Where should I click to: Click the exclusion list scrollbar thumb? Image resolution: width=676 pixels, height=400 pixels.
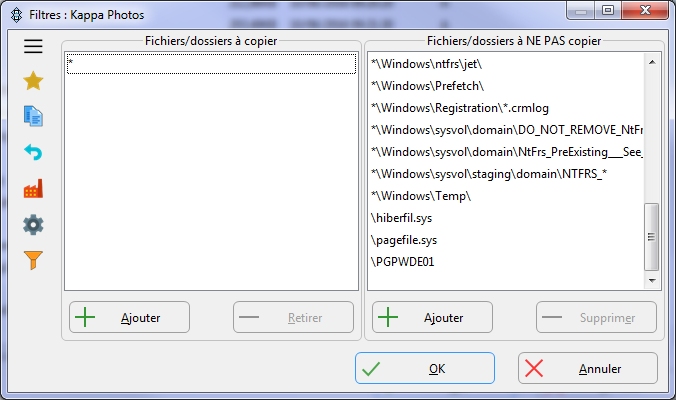pyautogui.click(x=651, y=237)
